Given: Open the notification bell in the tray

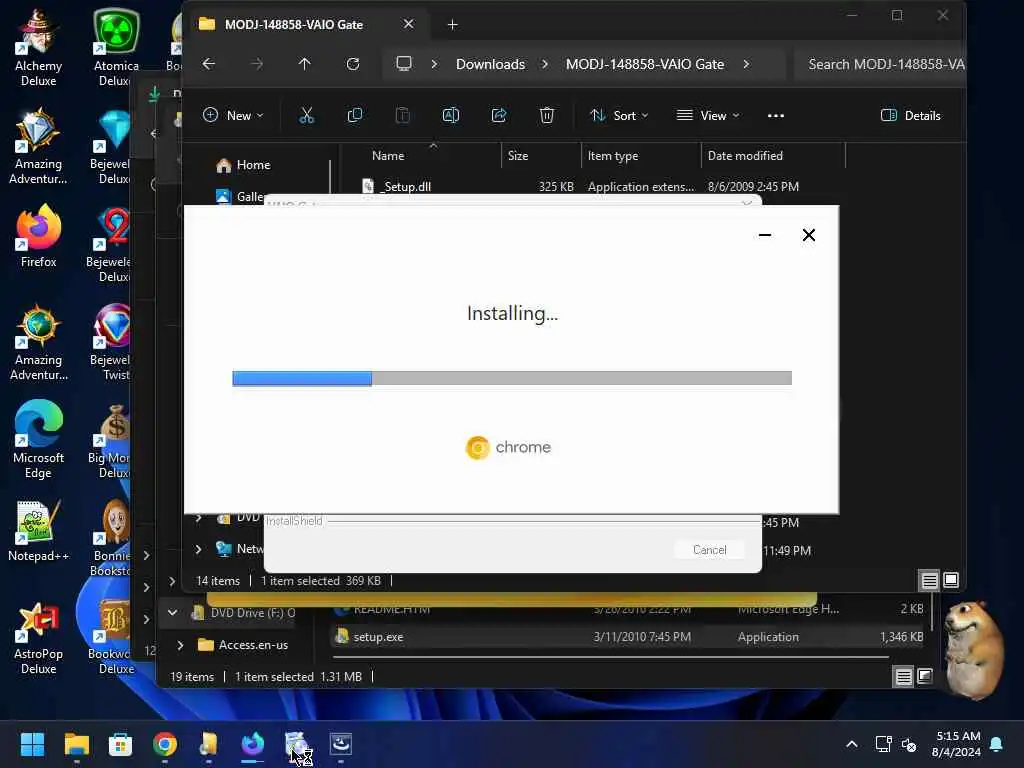Looking at the screenshot, I should click(x=997, y=744).
